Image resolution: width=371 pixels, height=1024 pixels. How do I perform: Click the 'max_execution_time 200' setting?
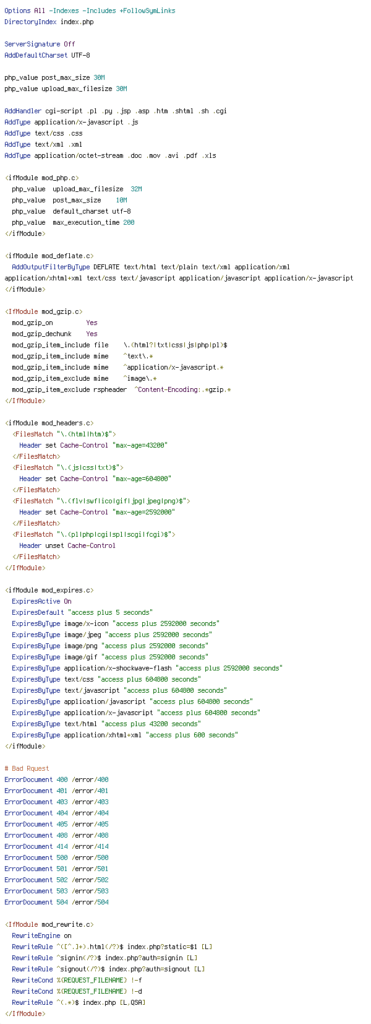coord(73,222)
